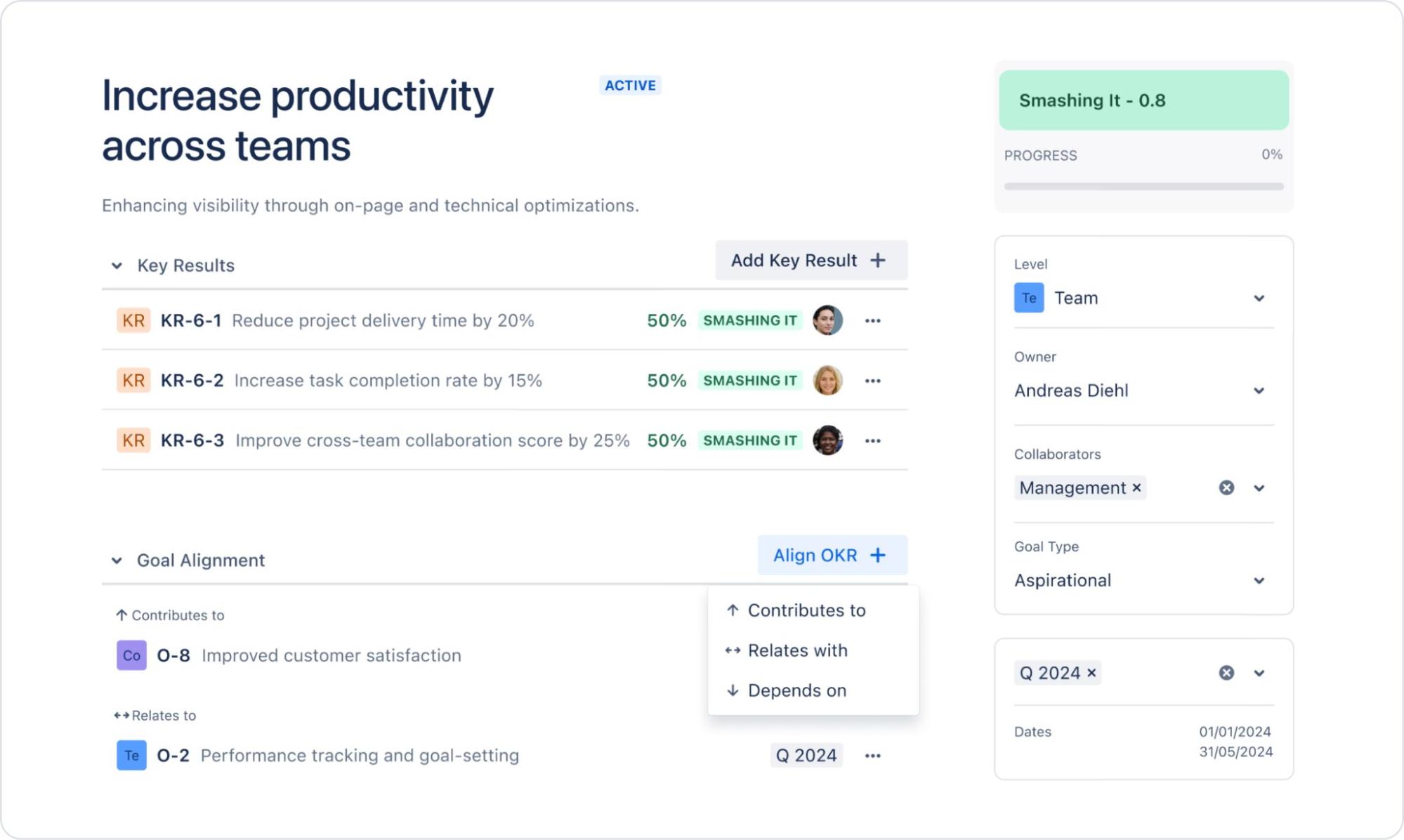Remove the Q 2024 quarter tag
1404x840 pixels.
pyautogui.click(x=1092, y=672)
